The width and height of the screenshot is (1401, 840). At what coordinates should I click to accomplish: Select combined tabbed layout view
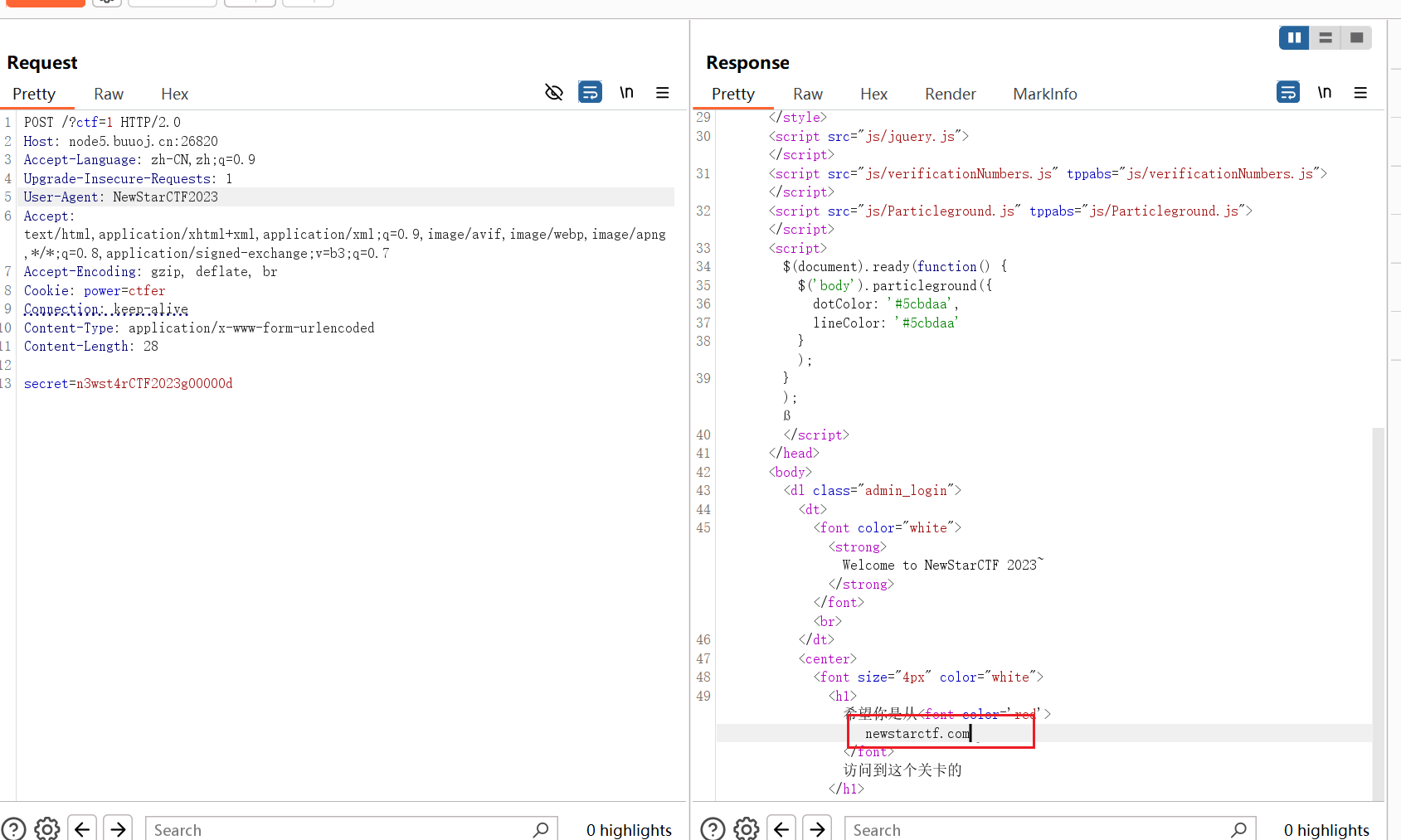[x=1357, y=37]
